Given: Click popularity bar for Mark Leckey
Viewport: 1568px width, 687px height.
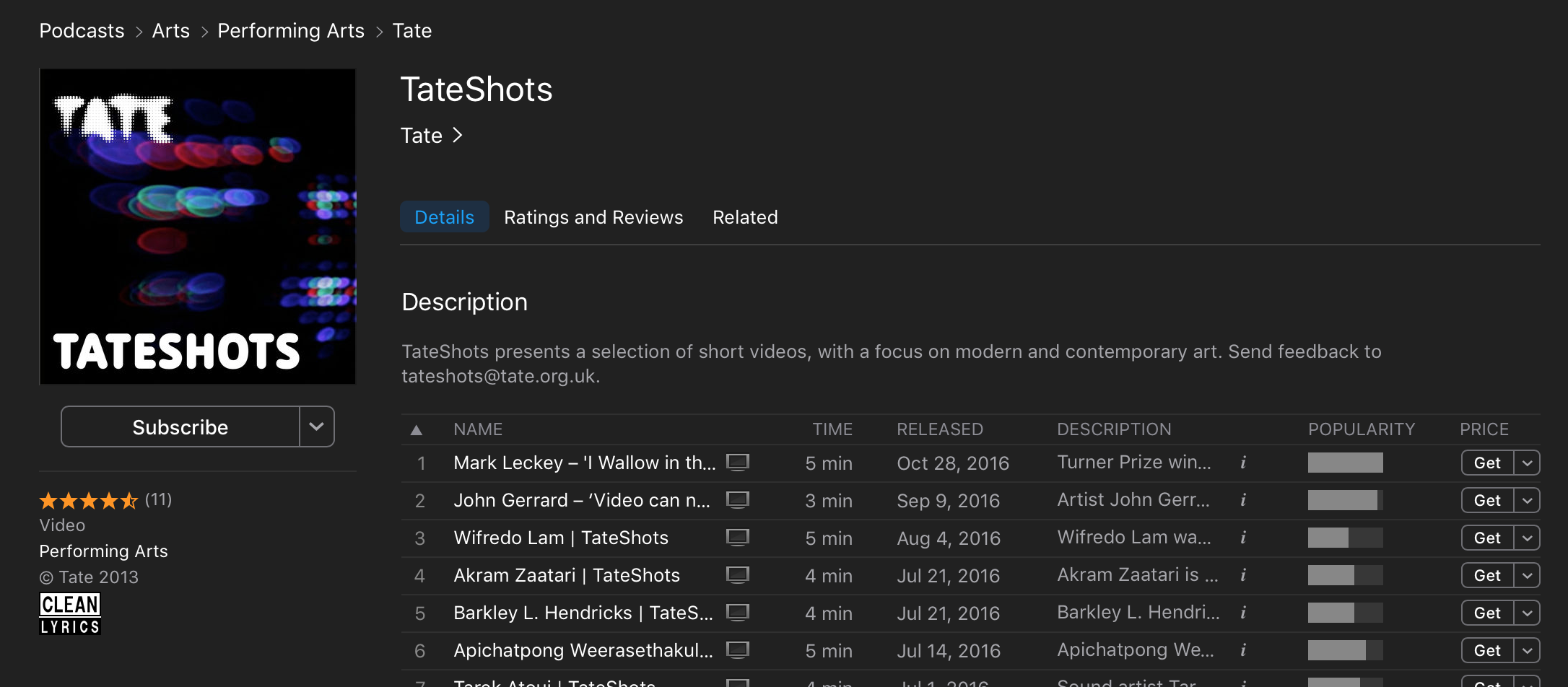Looking at the screenshot, I should pyautogui.click(x=1346, y=463).
